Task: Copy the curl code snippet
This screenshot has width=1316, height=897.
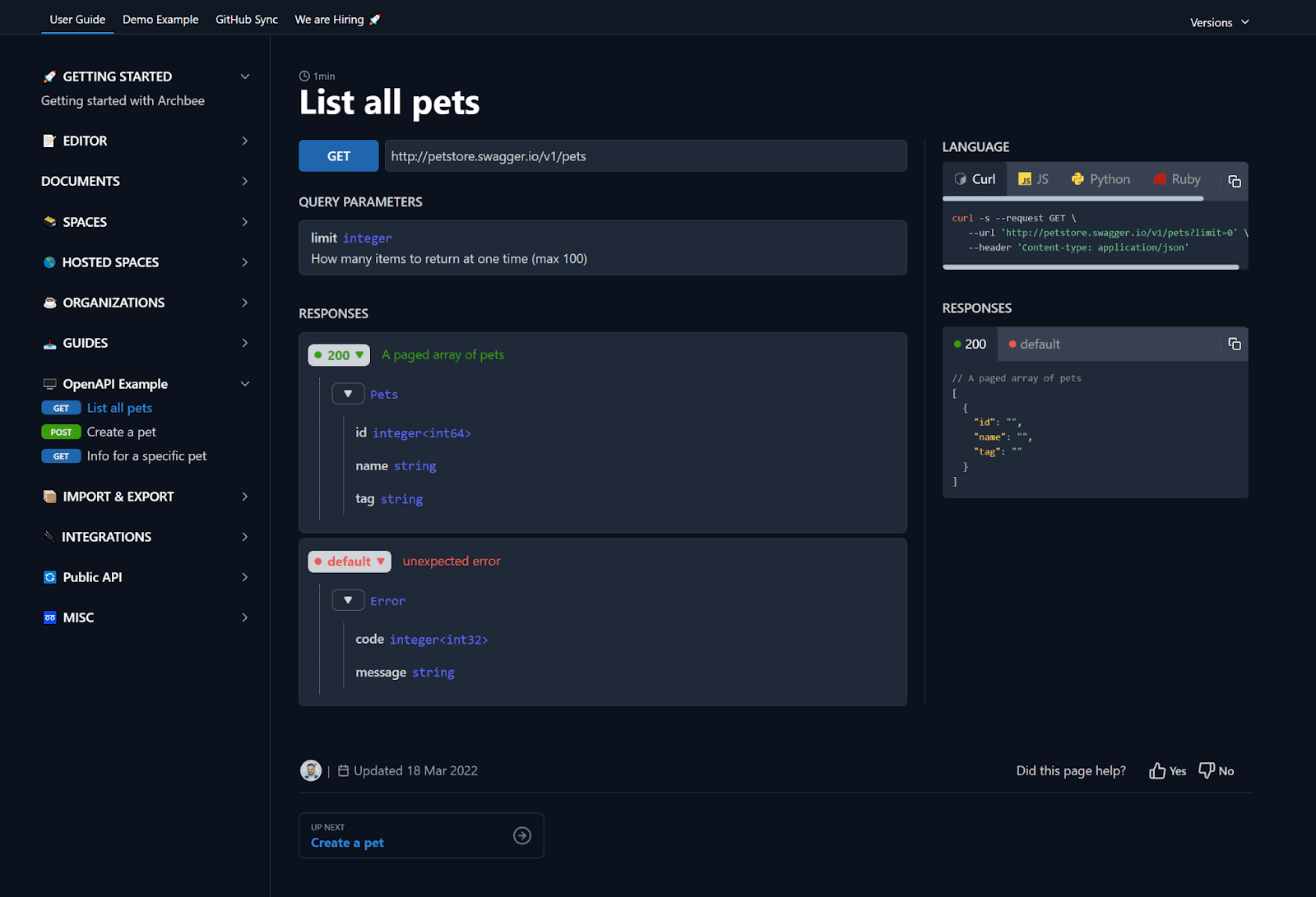Action: pyautogui.click(x=1234, y=181)
